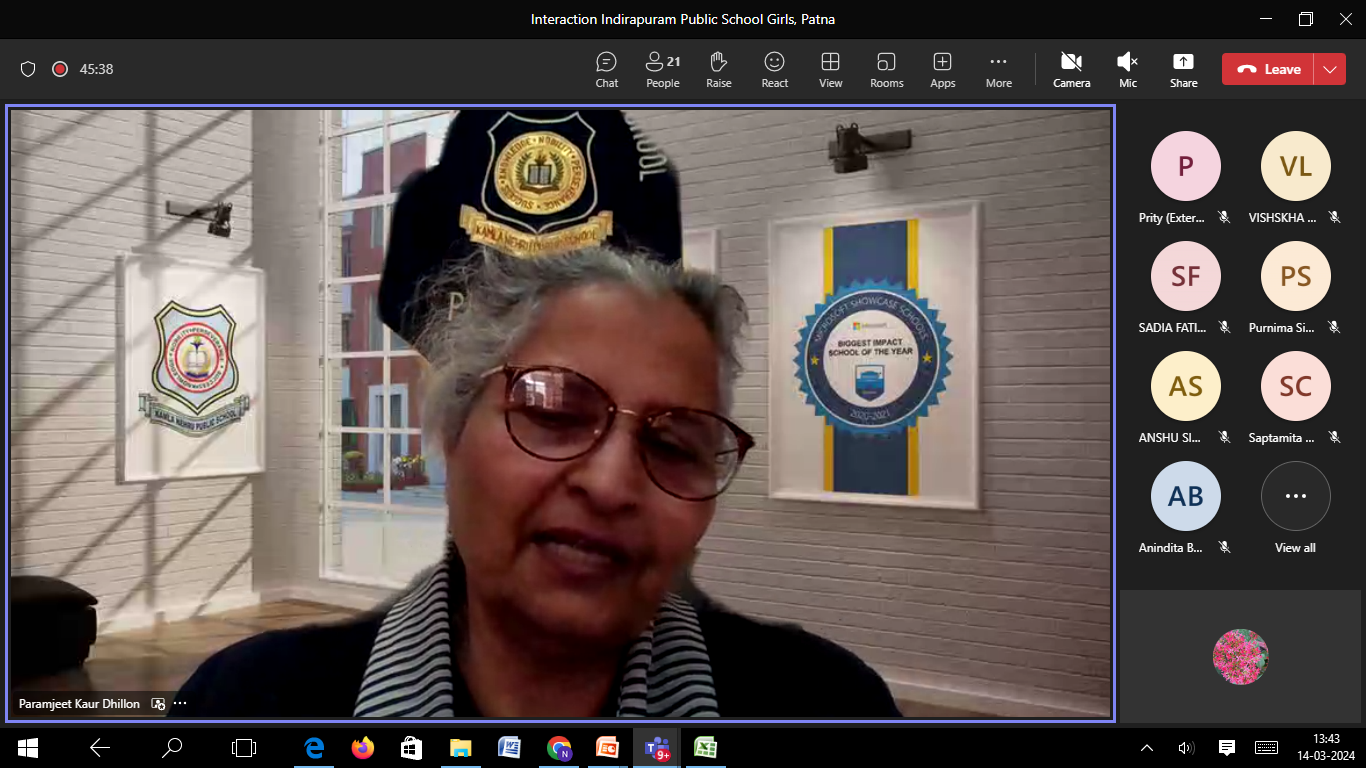Viewport: 1366px width, 768px height.
Task: View all participants
Action: click(x=1295, y=507)
